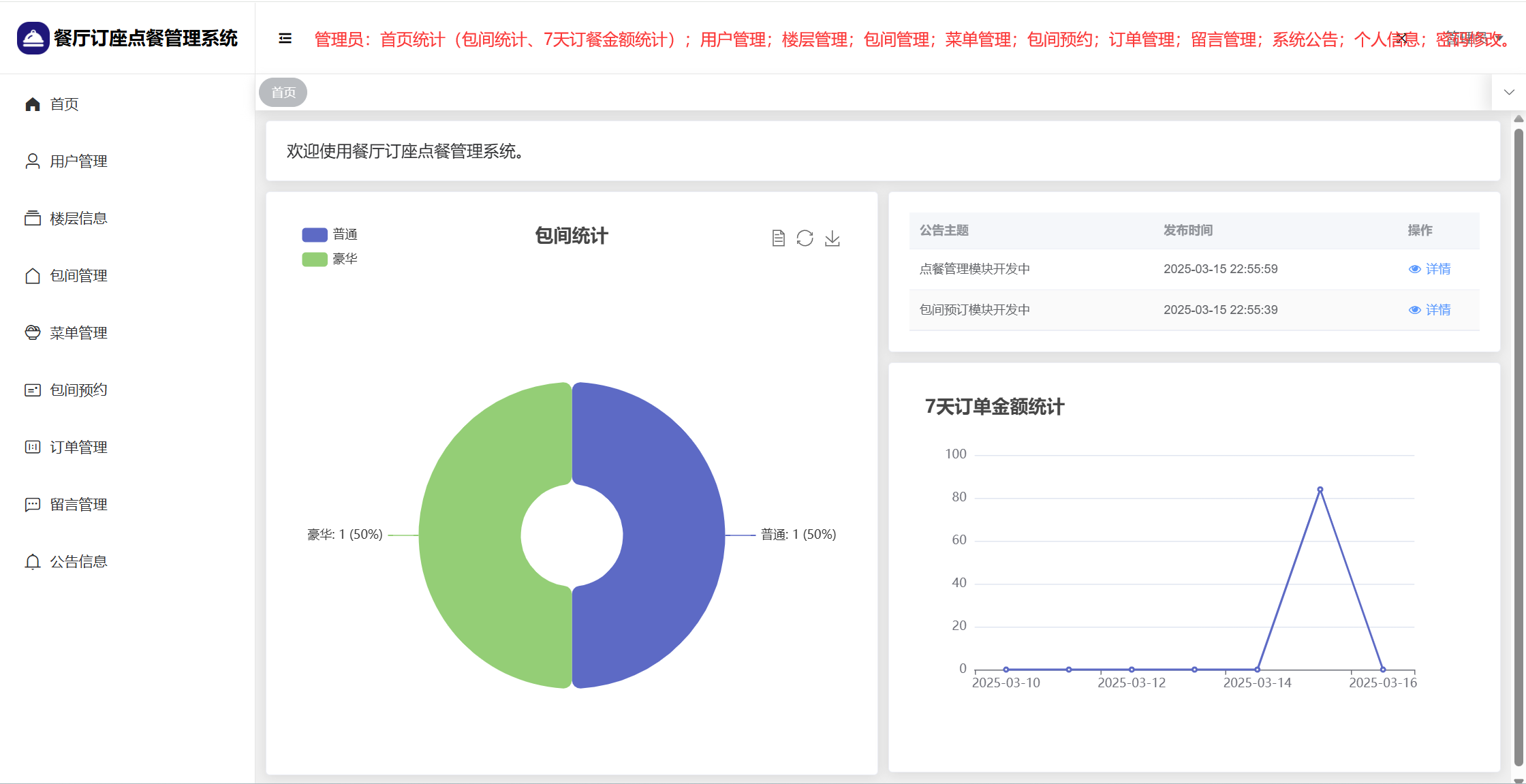This screenshot has width=1526, height=784.
Task: Save 包间统计 chart as image
Action: (x=832, y=238)
